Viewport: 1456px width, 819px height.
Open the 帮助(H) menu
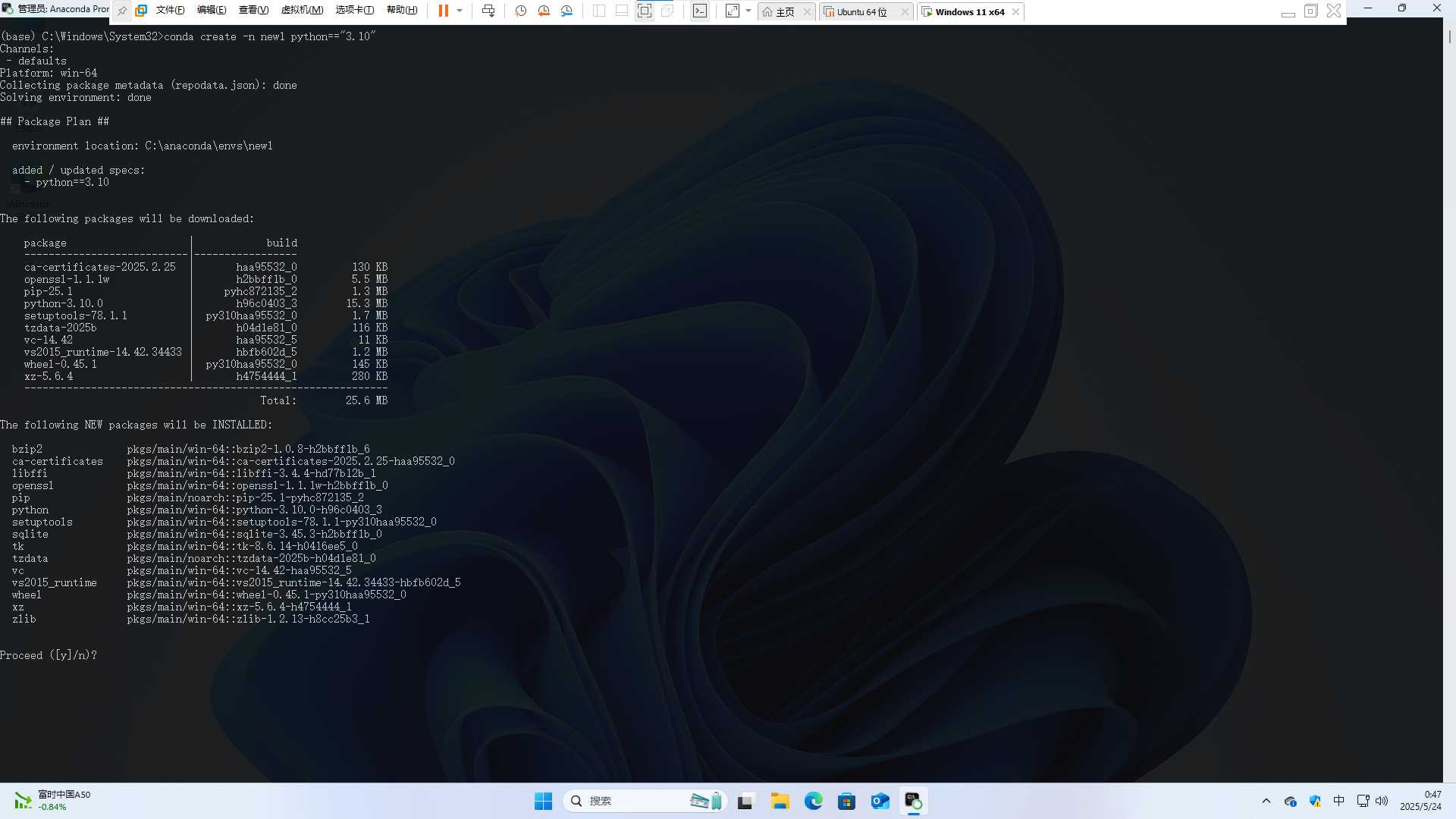pos(402,11)
